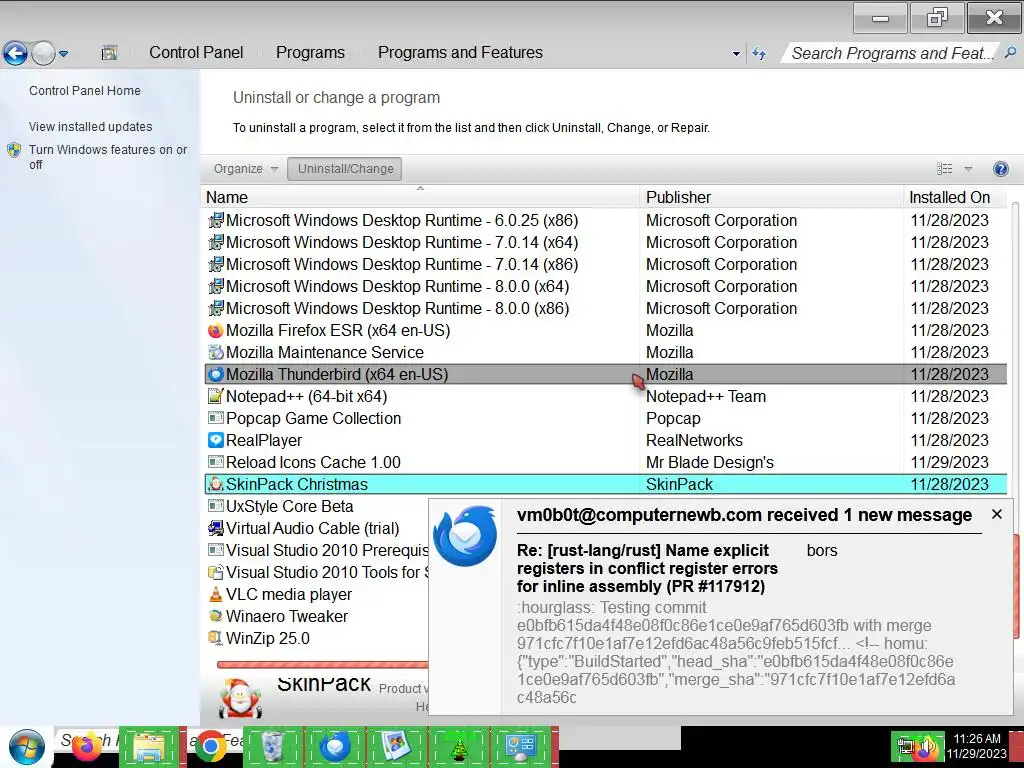Click Programs and Features breadcrumb
Image resolution: width=1024 pixels, height=768 pixels.
[460, 52]
